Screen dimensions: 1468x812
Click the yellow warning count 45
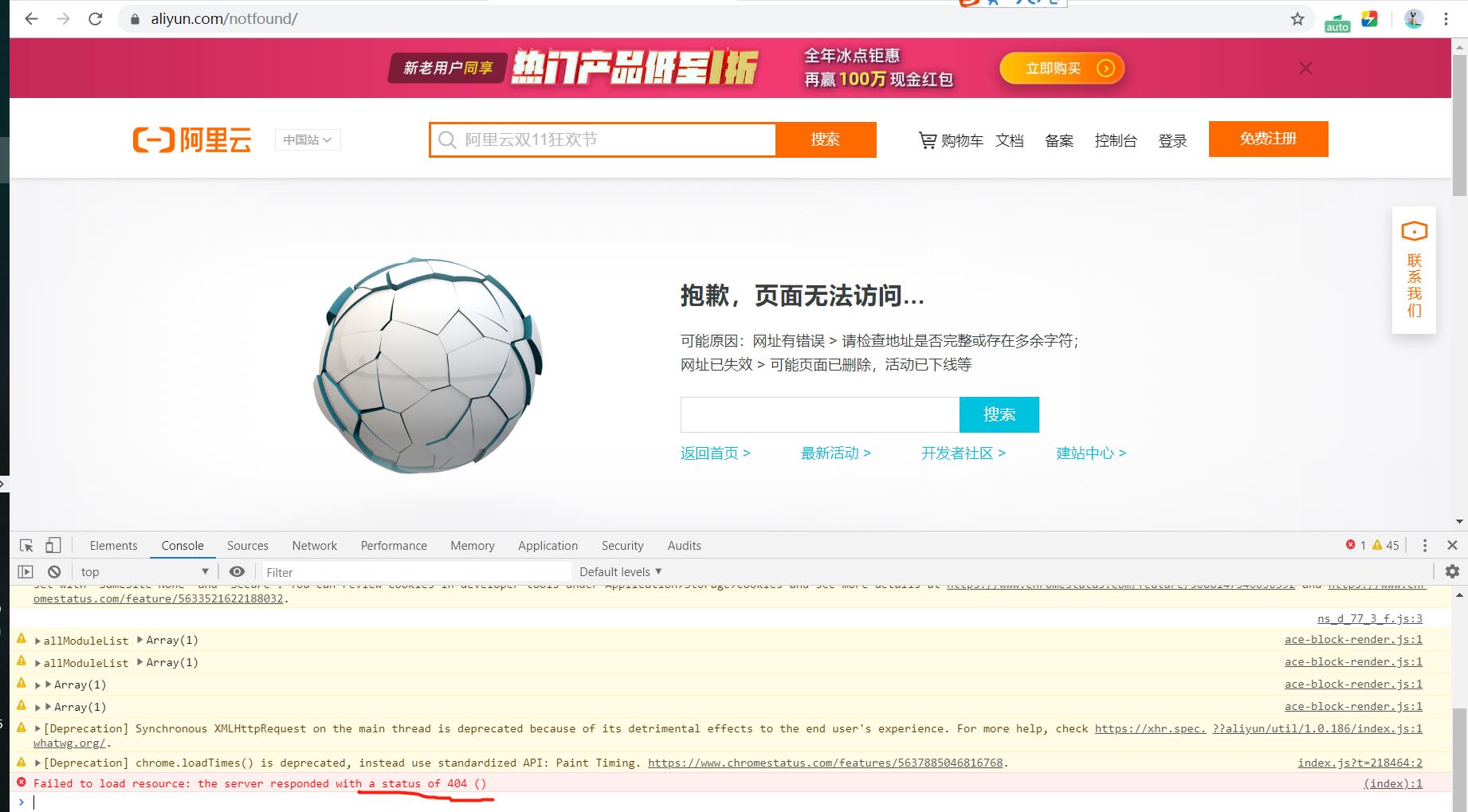coord(1386,545)
